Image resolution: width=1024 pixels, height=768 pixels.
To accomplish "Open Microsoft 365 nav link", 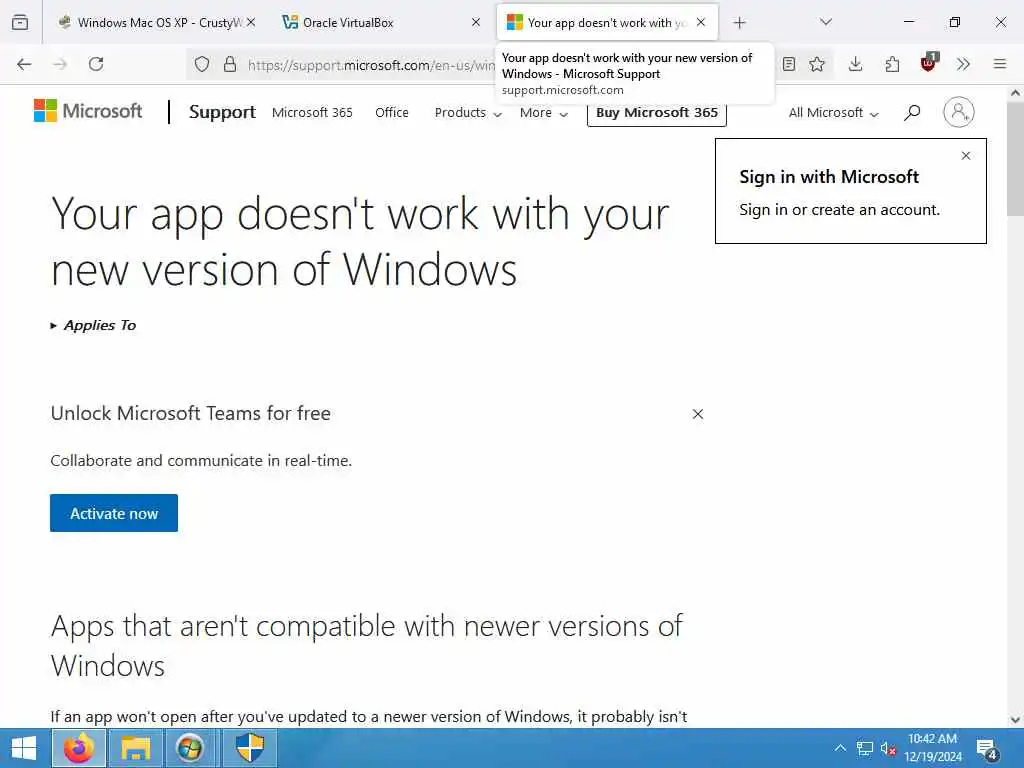I will [312, 112].
